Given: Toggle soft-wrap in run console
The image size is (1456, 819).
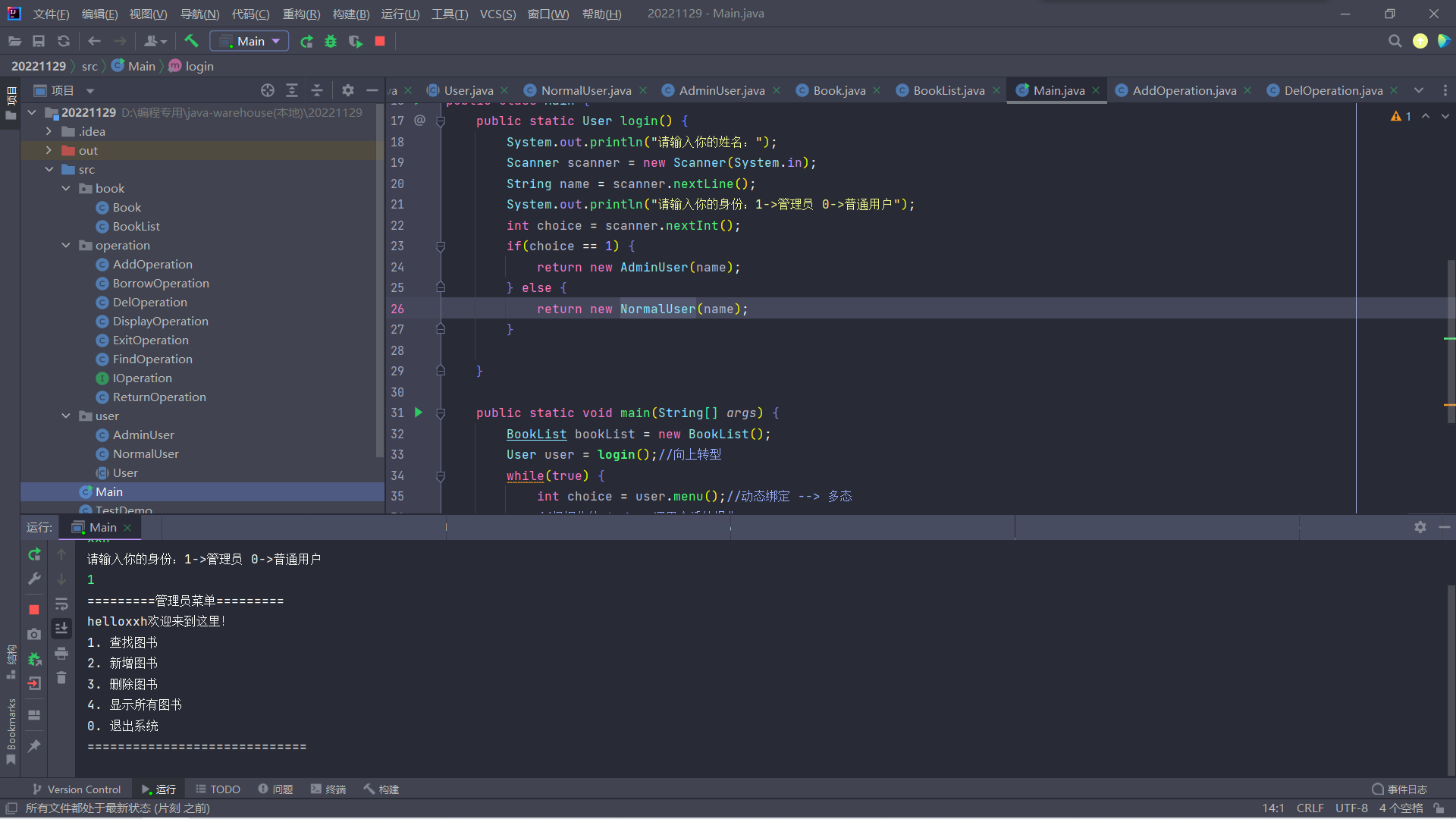Looking at the screenshot, I should [x=61, y=604].
